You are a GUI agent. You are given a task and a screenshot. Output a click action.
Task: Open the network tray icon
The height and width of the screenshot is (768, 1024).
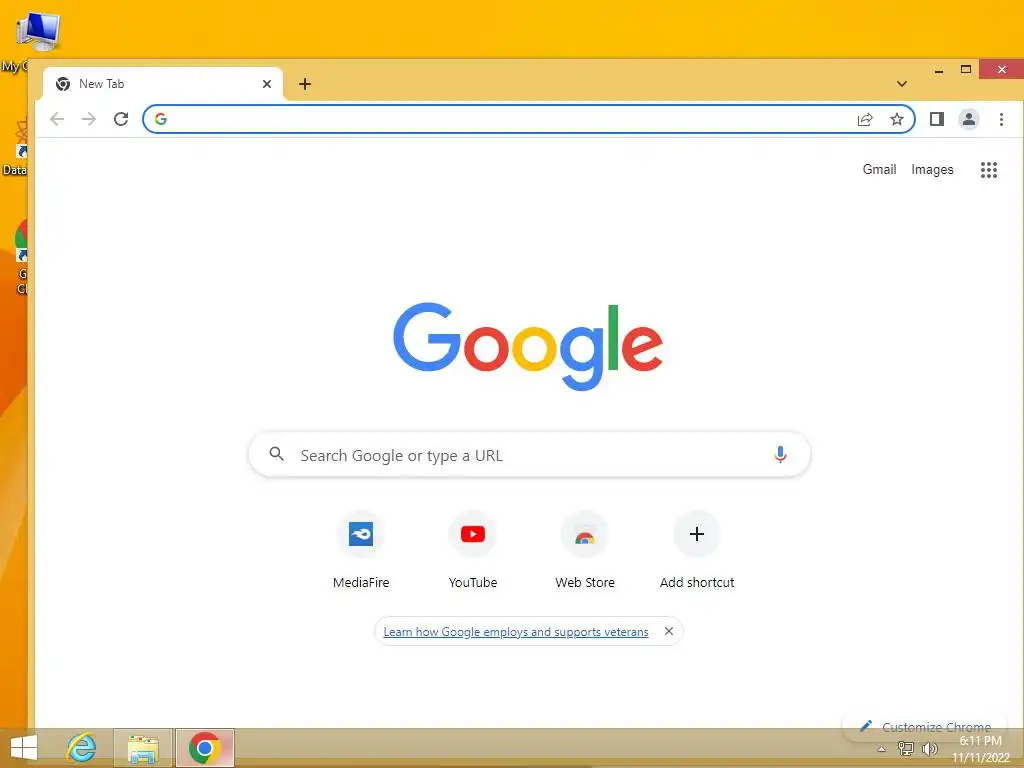click(x=905, y=749)
